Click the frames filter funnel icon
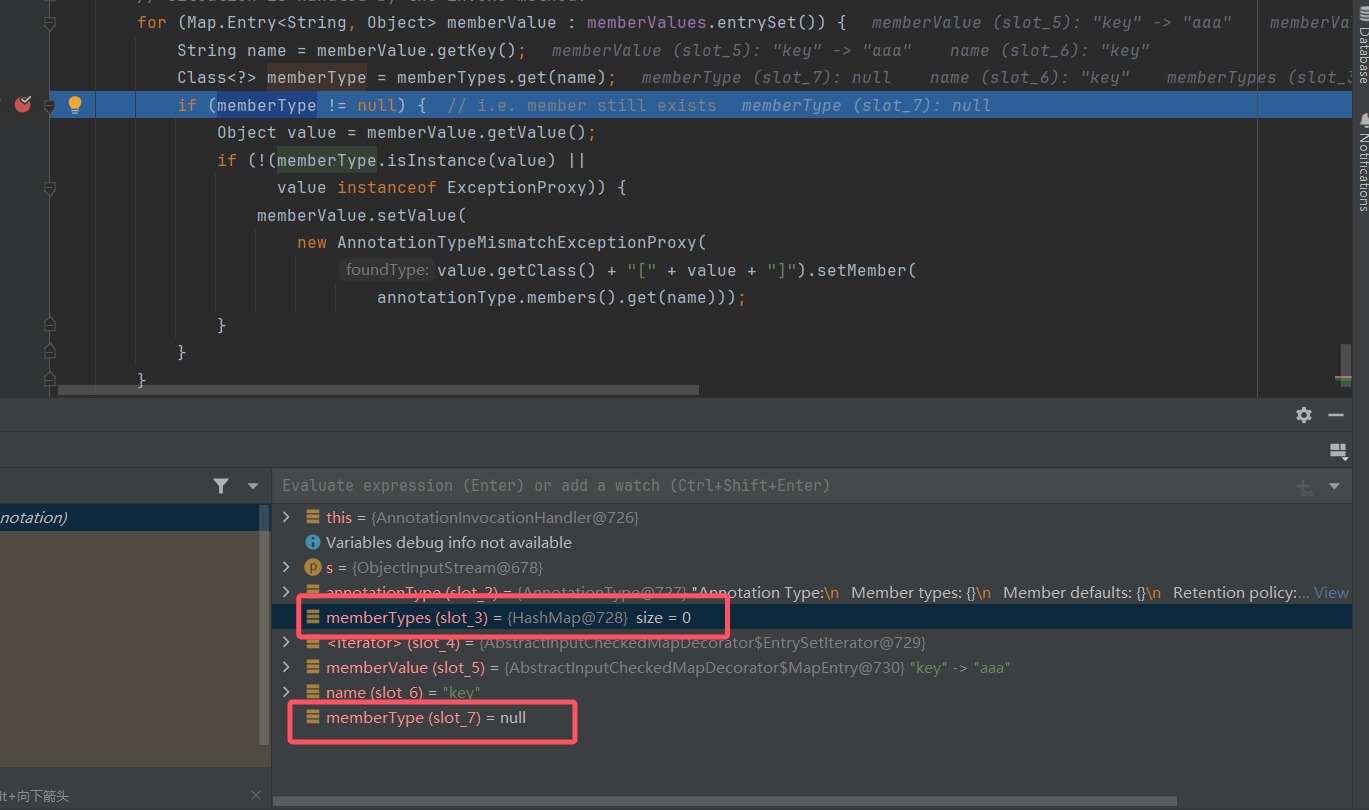The height and width of the screenshot is (810, 1369). pyautogui.click(x=221, y=486)
